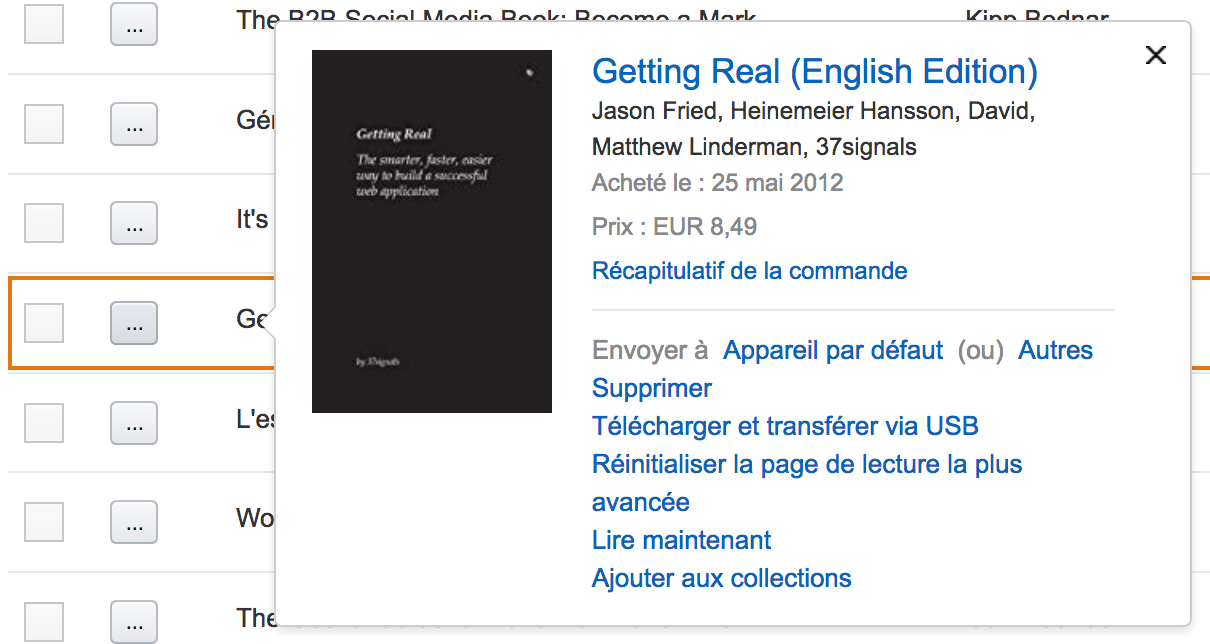This screenshot has width=1210, height=644.
Task: Open the ... actions button on the Wo row
Action: 134,523
